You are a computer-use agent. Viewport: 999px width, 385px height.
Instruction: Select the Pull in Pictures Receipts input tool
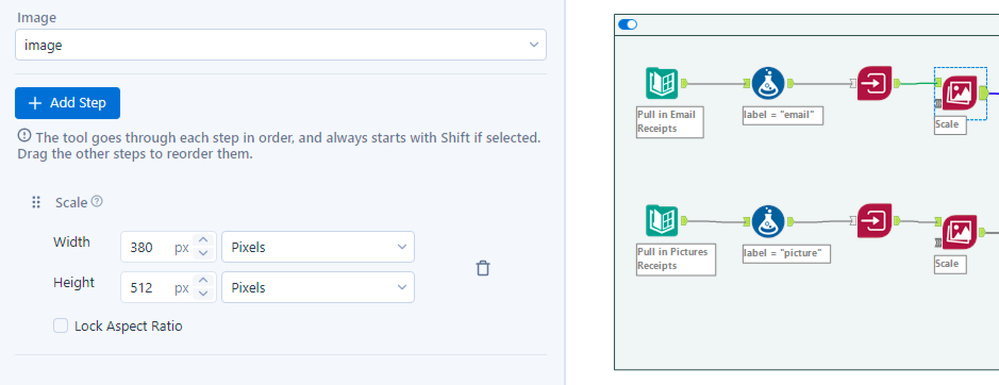[x=661, y=221]
